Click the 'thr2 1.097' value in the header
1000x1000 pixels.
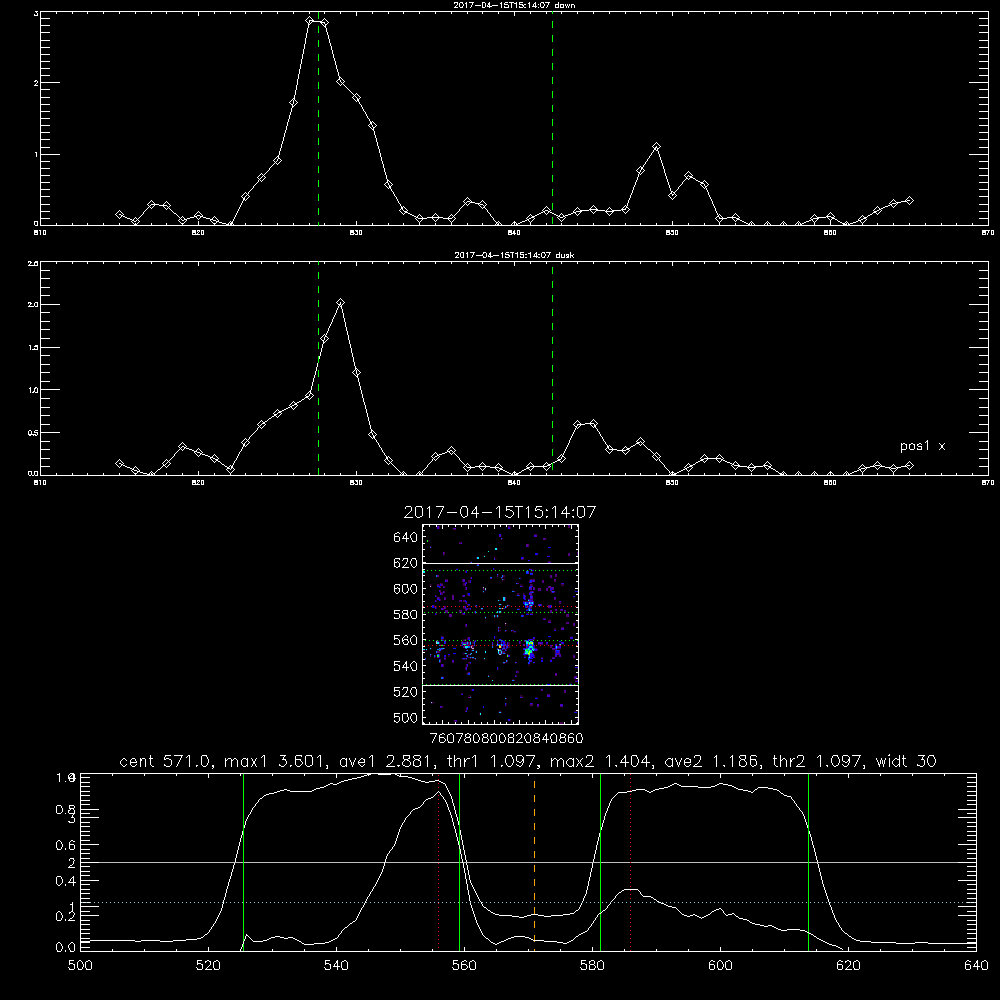pyautogui.click(x=818, y=761)
